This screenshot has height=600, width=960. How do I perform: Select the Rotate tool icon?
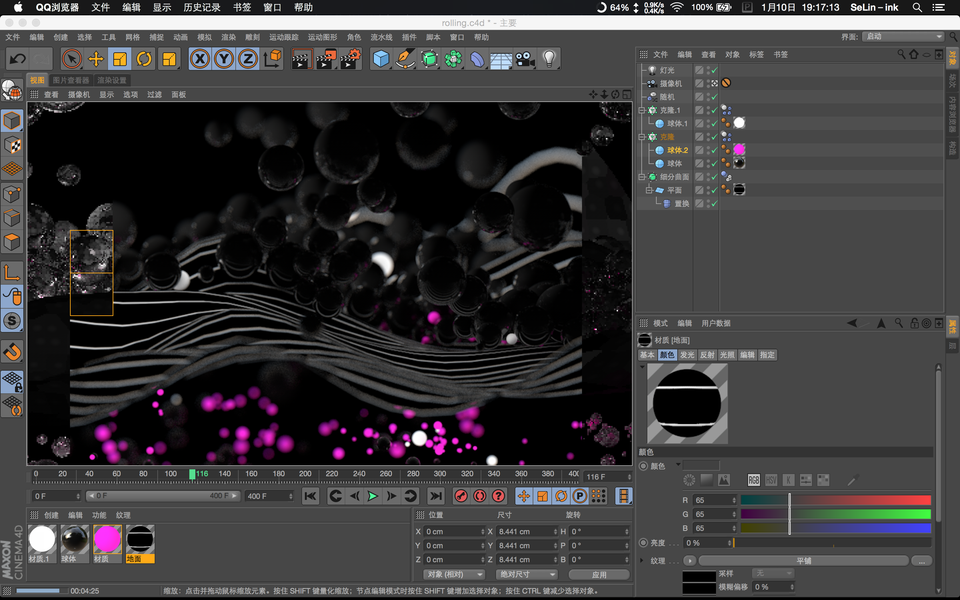click(x=144, y=59)
